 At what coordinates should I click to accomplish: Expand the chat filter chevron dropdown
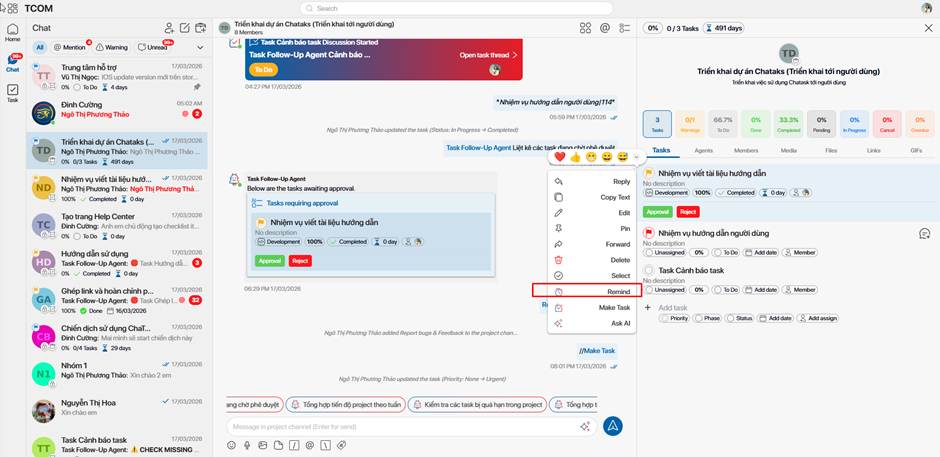[x=200, y=47]
